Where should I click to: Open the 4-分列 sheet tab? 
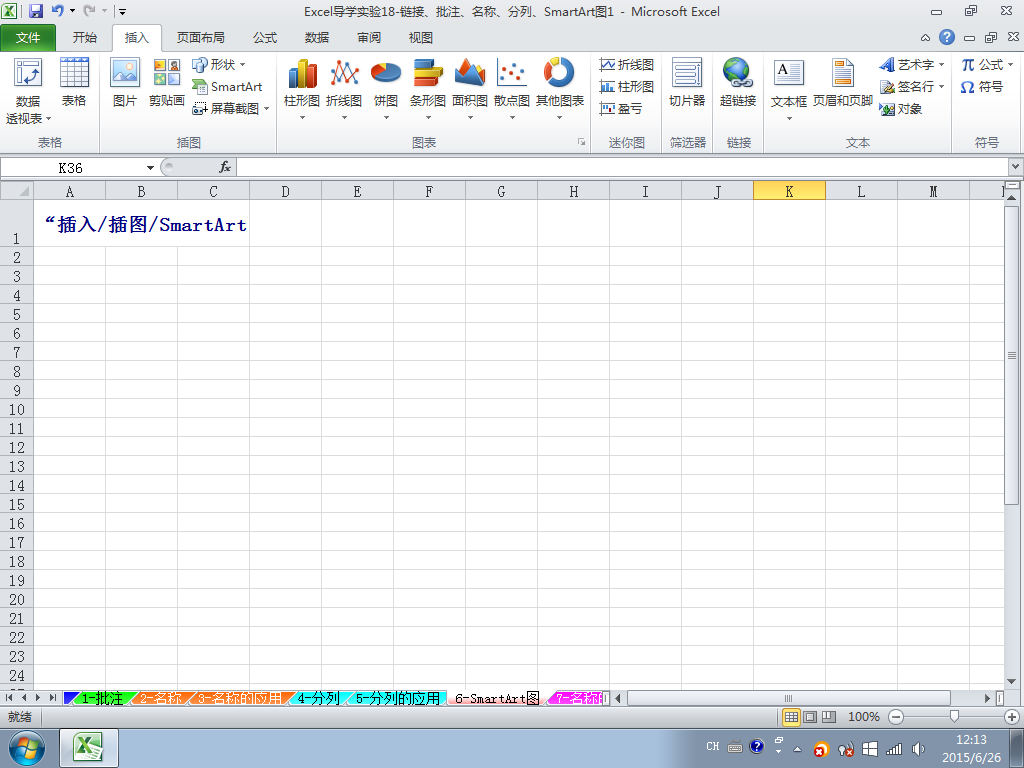(318, 698)
